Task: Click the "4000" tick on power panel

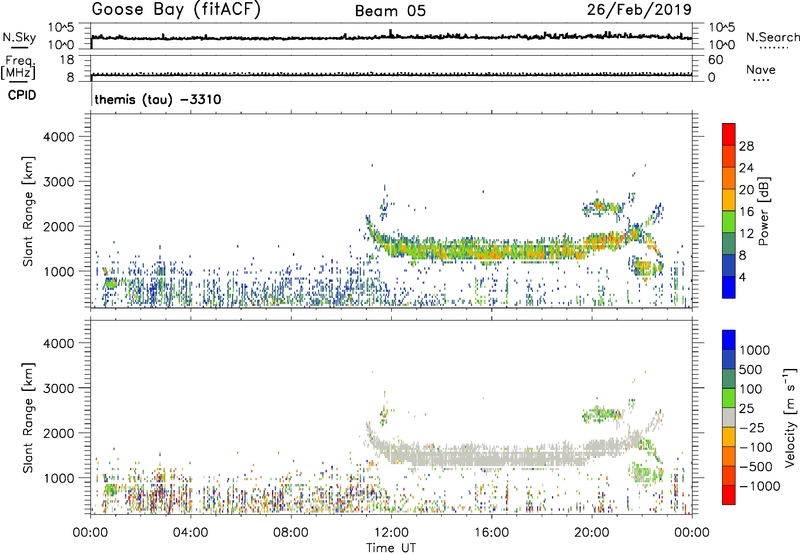Action: (59, 137)
